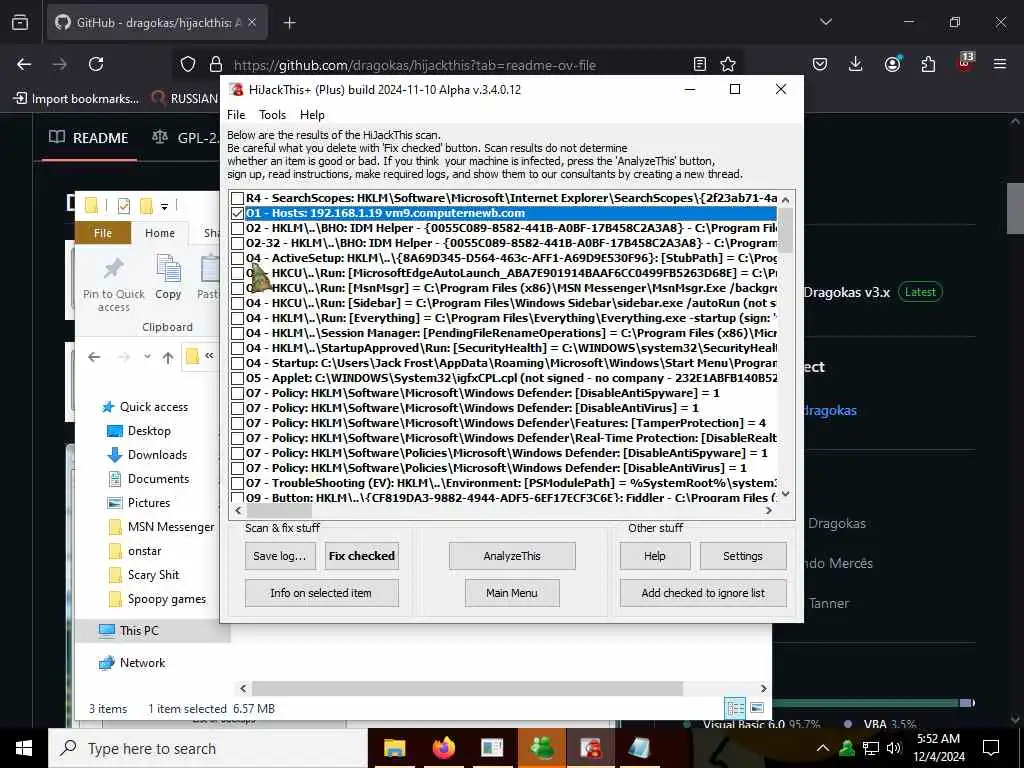
Task: Check O7 TamperProtection policy checkbox
Action: 237,423
